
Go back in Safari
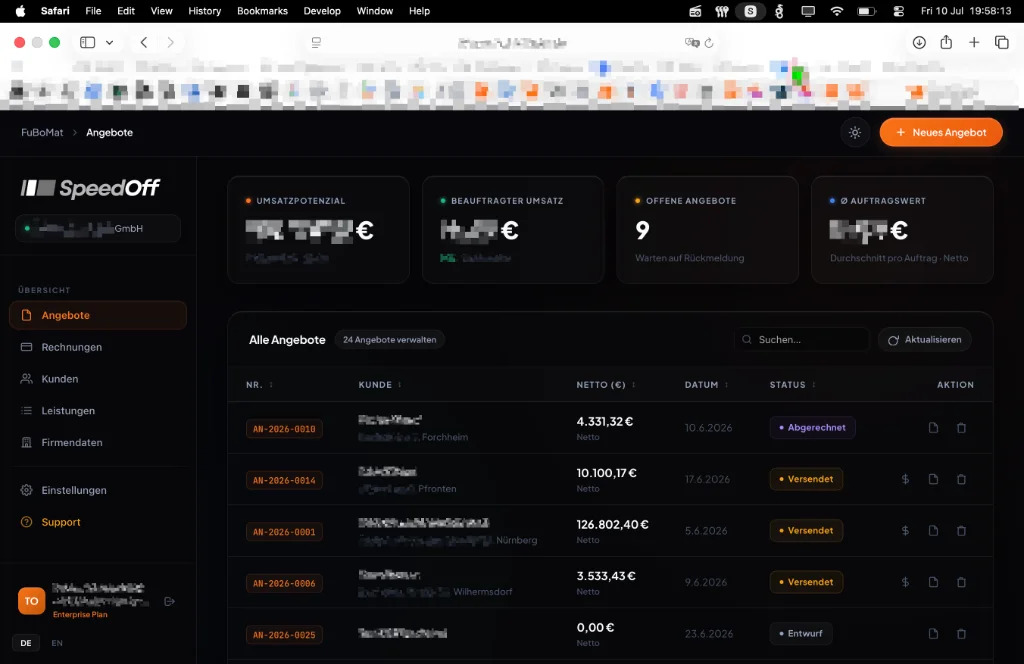144,42
